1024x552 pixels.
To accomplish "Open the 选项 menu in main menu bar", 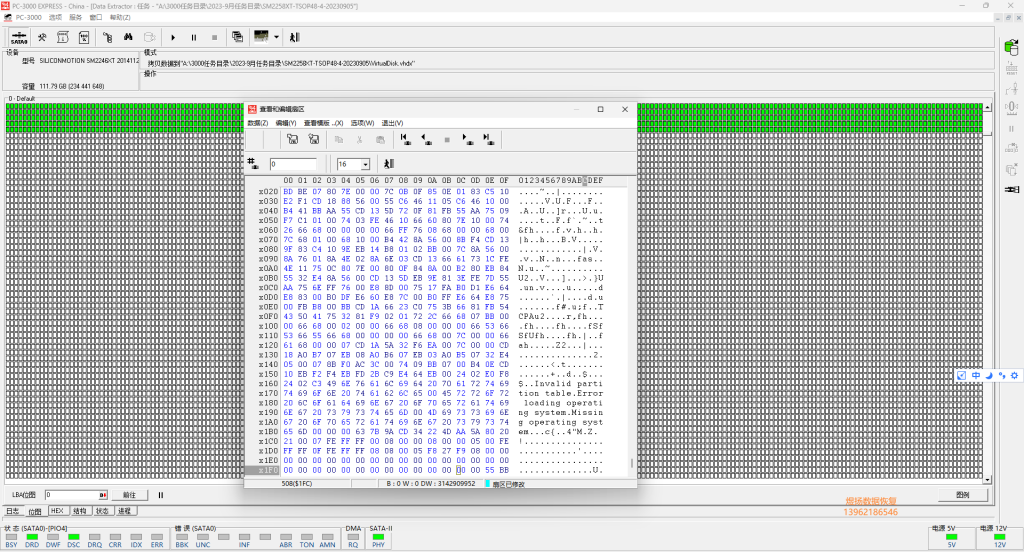I will (x=56, y=18).
